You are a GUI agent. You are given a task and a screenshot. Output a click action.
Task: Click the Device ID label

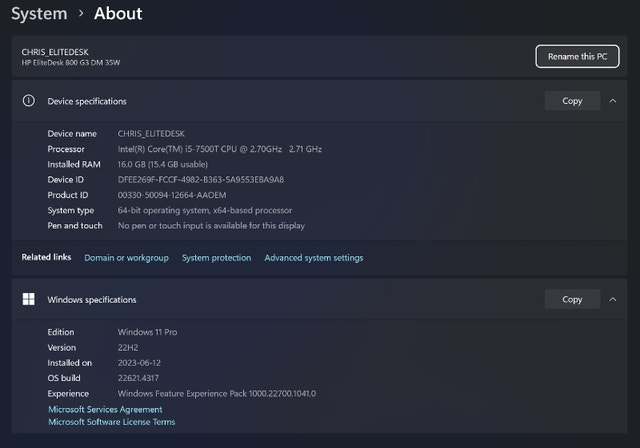pyautogui.click(x=65, y=180)
